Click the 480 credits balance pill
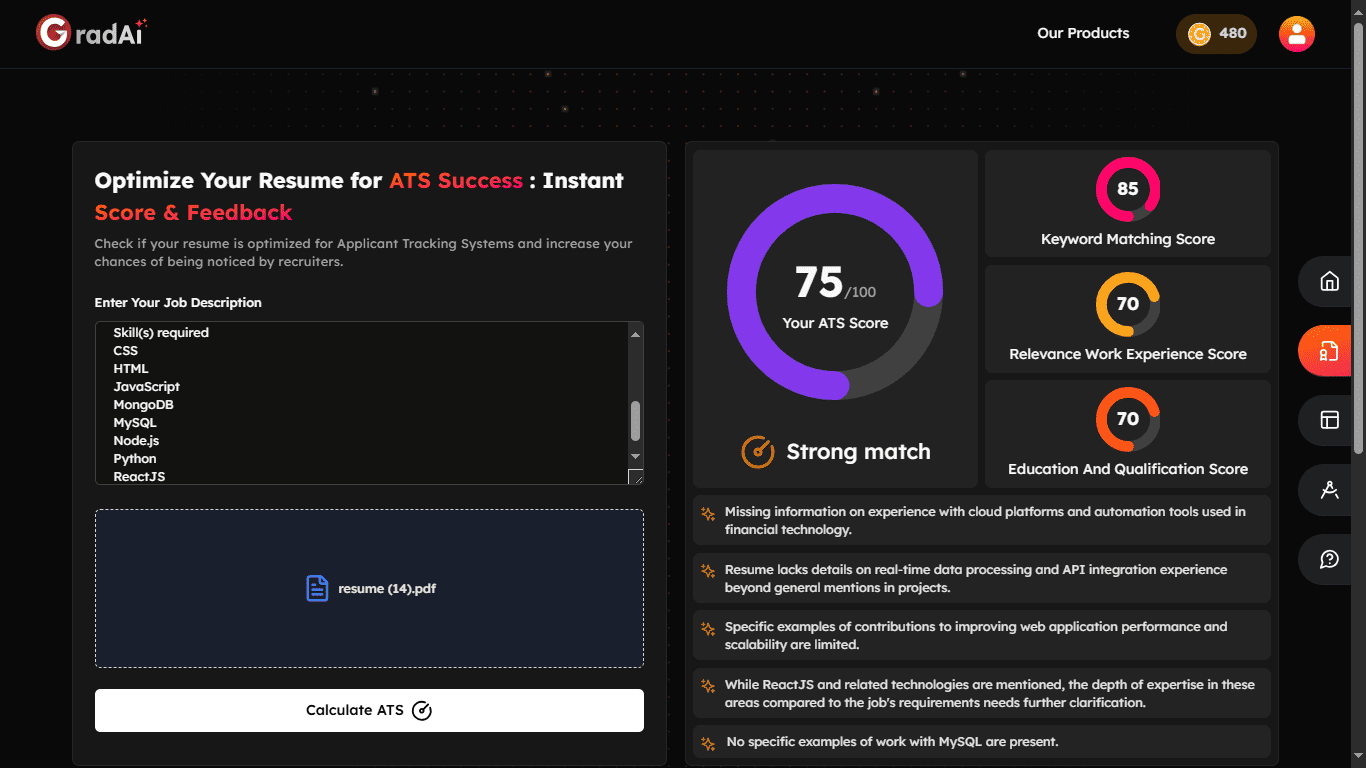The width and height of the screenshot is (1366, 768). (x=1216, y=33)
